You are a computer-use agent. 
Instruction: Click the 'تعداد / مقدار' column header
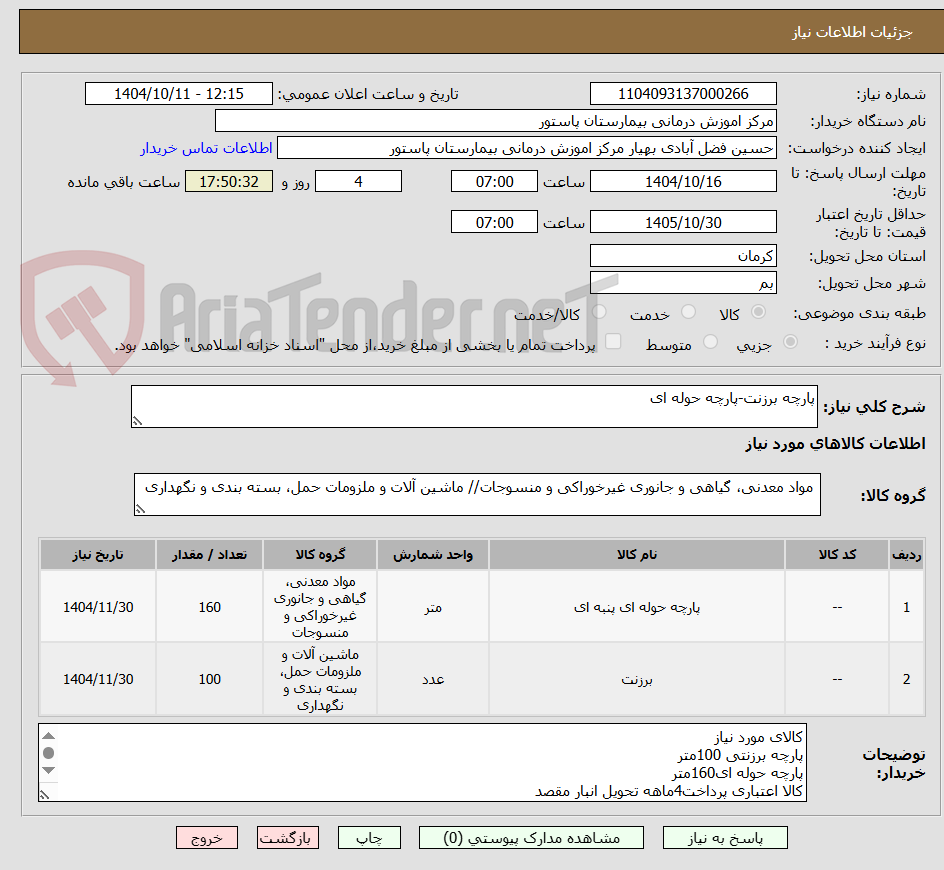pyautogui.click(x=210, y=555)
